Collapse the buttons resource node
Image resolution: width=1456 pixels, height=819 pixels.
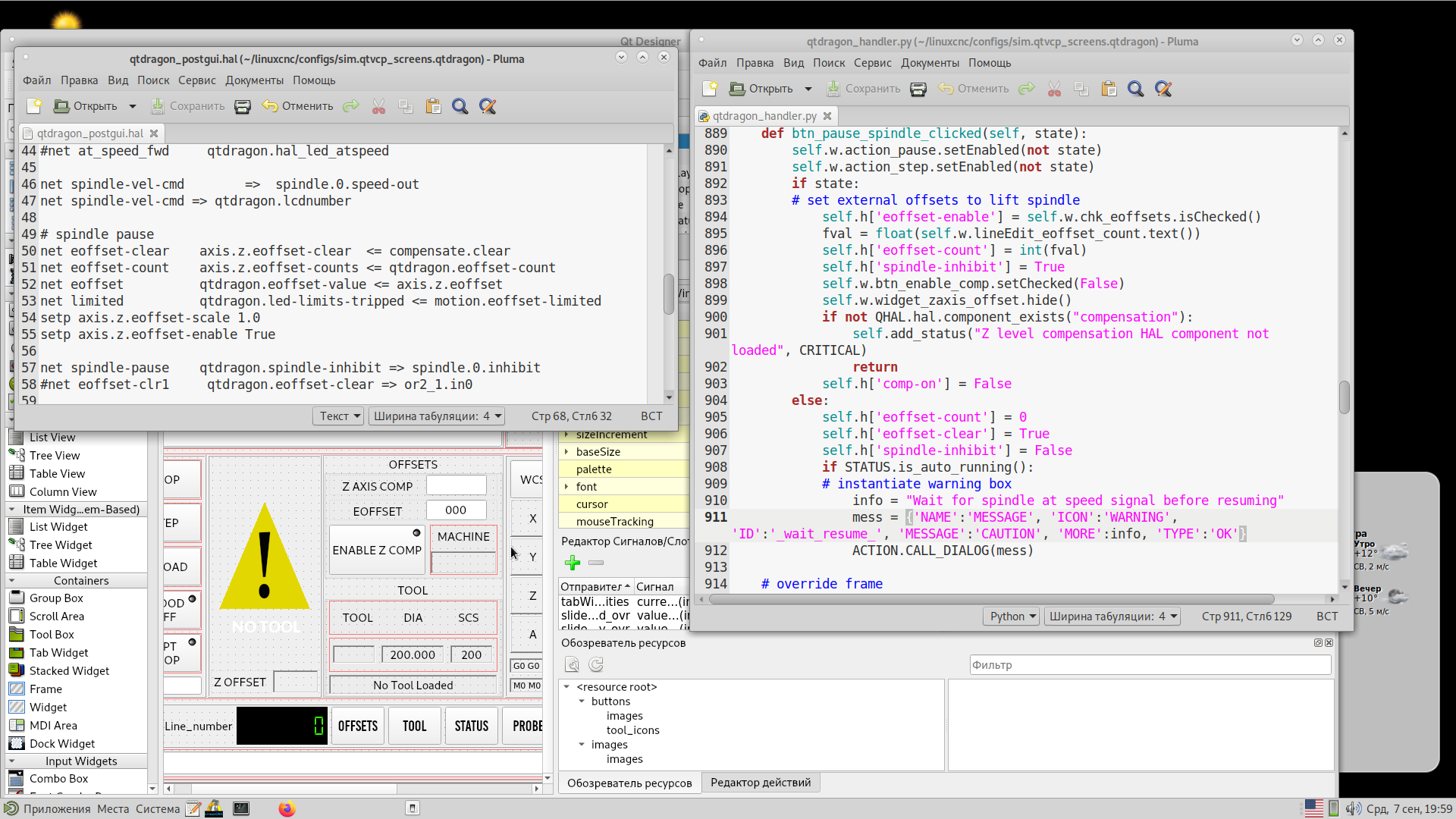click(x=582, y=701)
